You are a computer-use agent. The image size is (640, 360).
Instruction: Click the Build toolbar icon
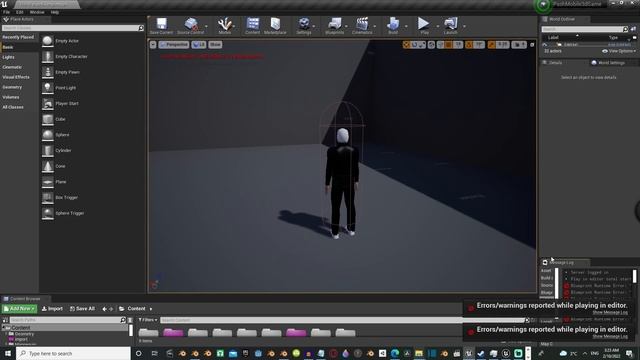(393, 26)
